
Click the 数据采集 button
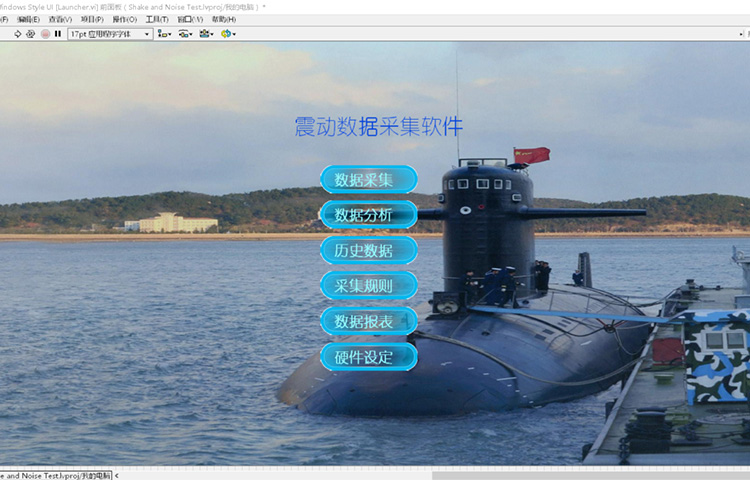coord(368,180)
